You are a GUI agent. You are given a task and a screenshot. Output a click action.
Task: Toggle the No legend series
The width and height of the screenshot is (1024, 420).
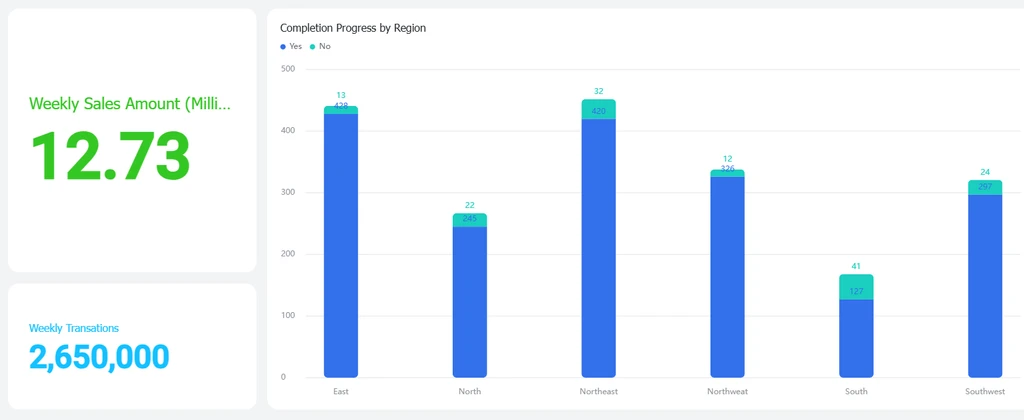click(x=320, y=46)
